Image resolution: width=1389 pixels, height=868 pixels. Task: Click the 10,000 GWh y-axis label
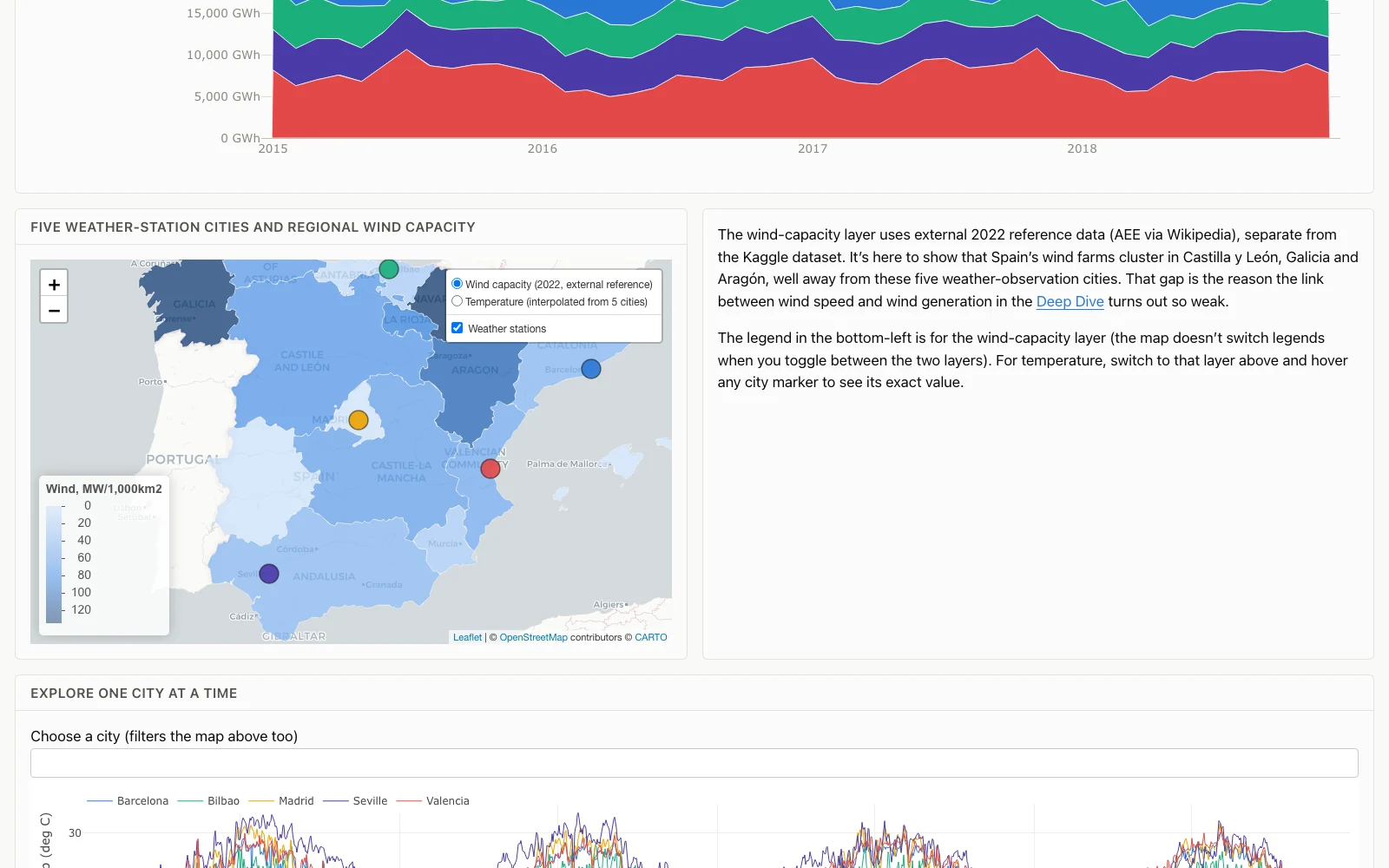click(x=223, y=55)
